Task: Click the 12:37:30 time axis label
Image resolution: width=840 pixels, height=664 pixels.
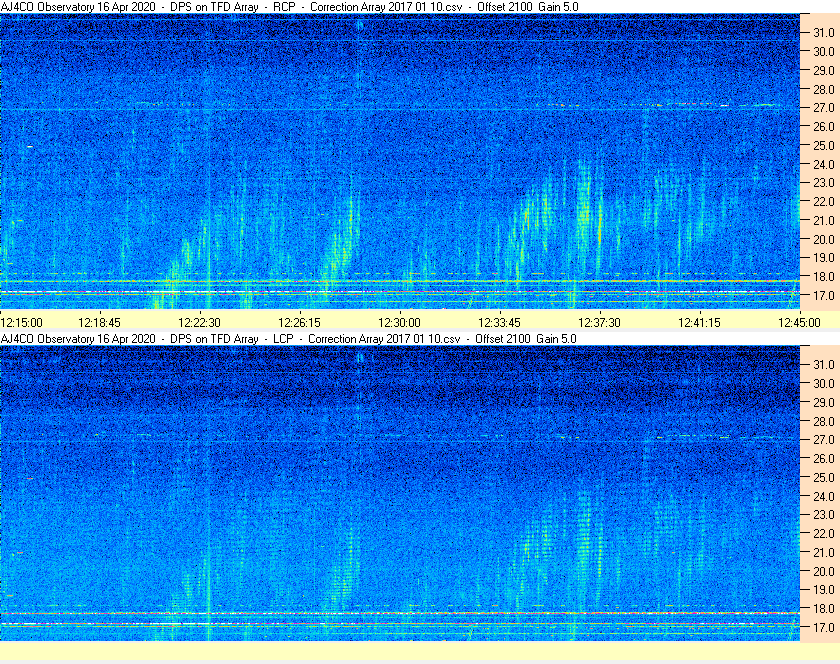Action: point(599,322)
